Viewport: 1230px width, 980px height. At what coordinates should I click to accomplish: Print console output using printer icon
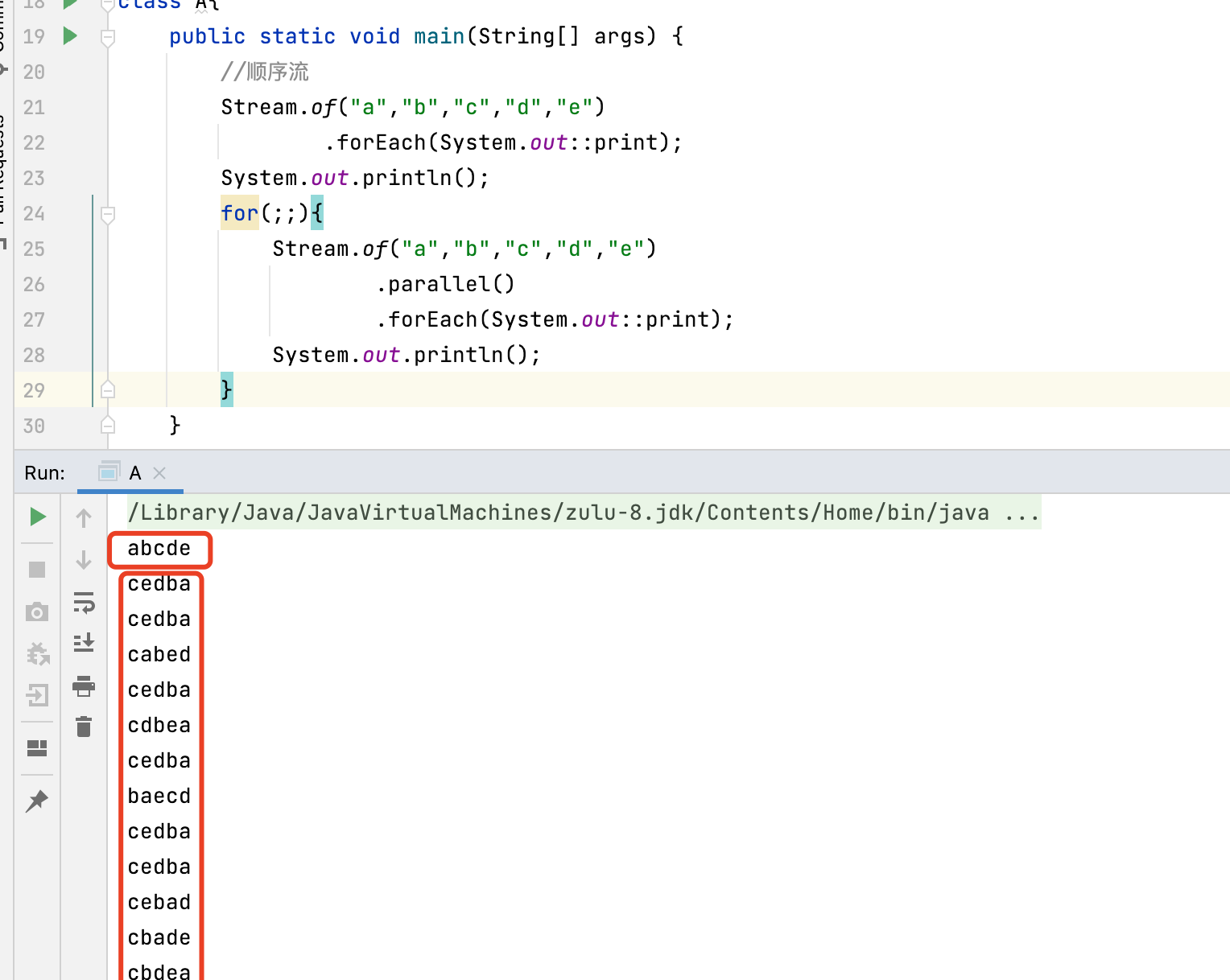click(84, 686)
